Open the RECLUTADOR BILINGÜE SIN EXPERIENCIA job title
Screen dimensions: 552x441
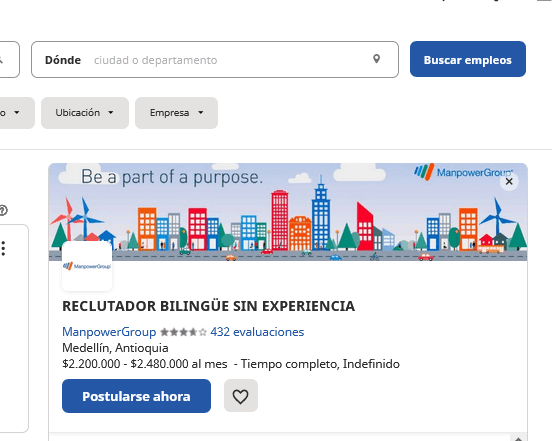208,306
